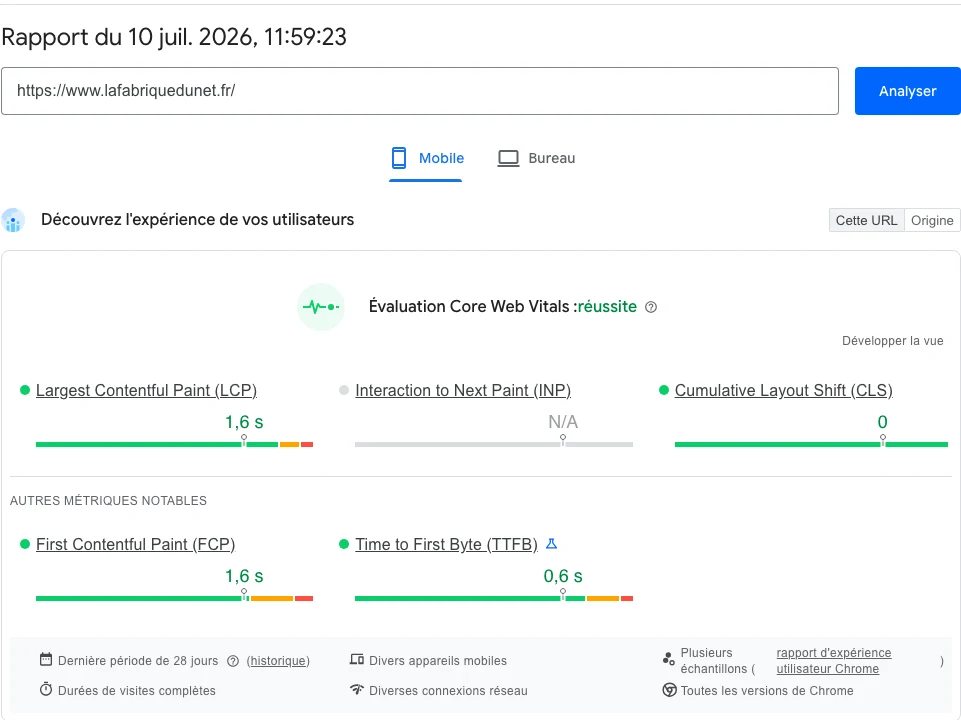This screenshot has height=720, width=961.
Task: Click the Analyser button
Action: pos(908,91)
